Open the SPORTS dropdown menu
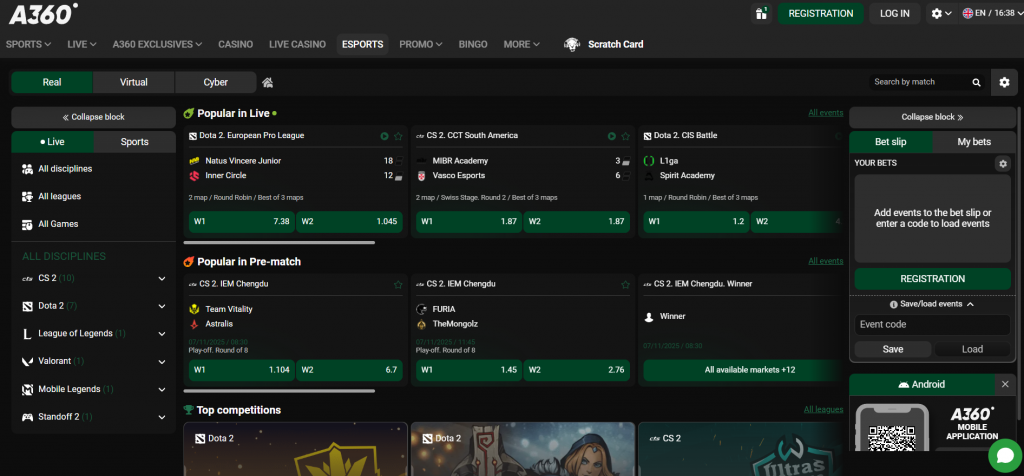Screen dimensions: 1024x476 tap(28, 44)
